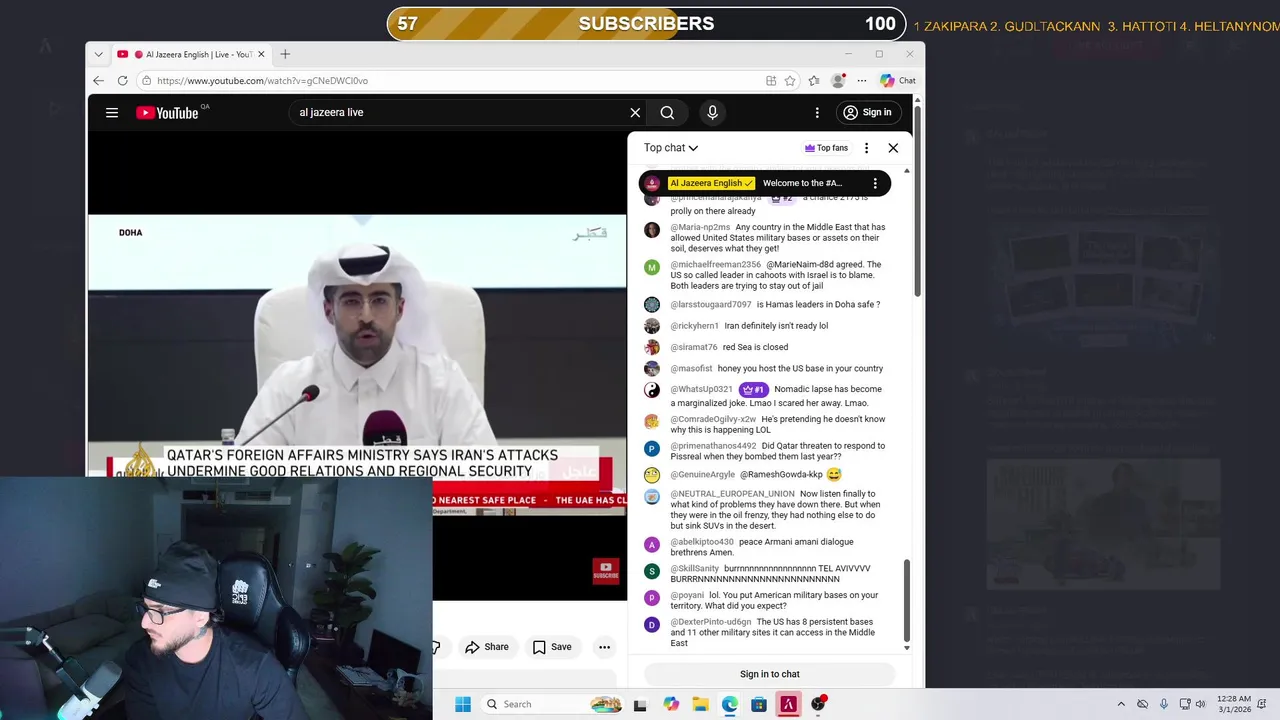Viewport: 1280px width, 720px height.
Task: Run the search with the magnifier button
Action: pyautogui.click(x=667, y=113)
